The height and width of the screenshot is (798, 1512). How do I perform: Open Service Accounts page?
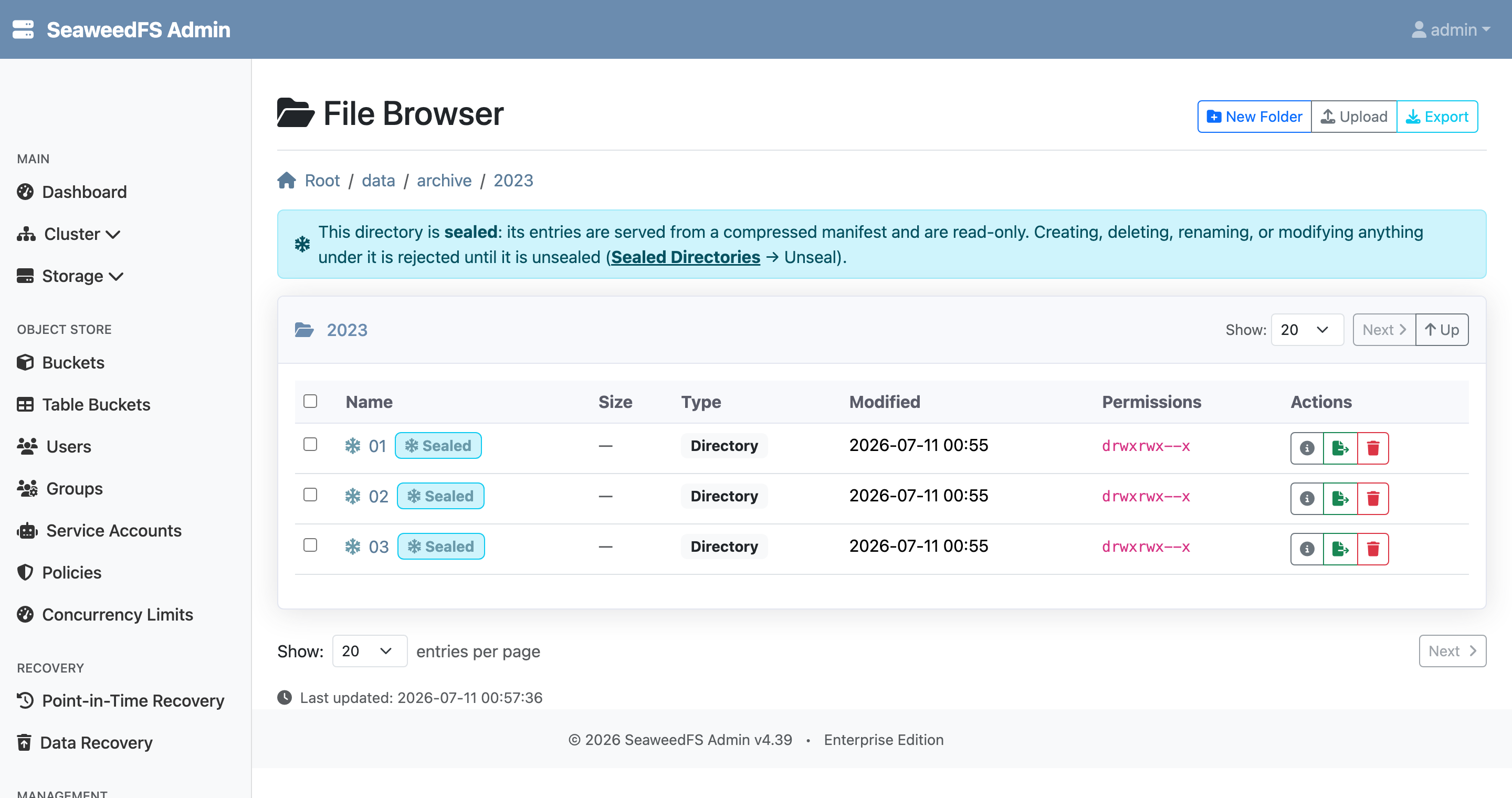pyautogui.click(x=99, y=530)
